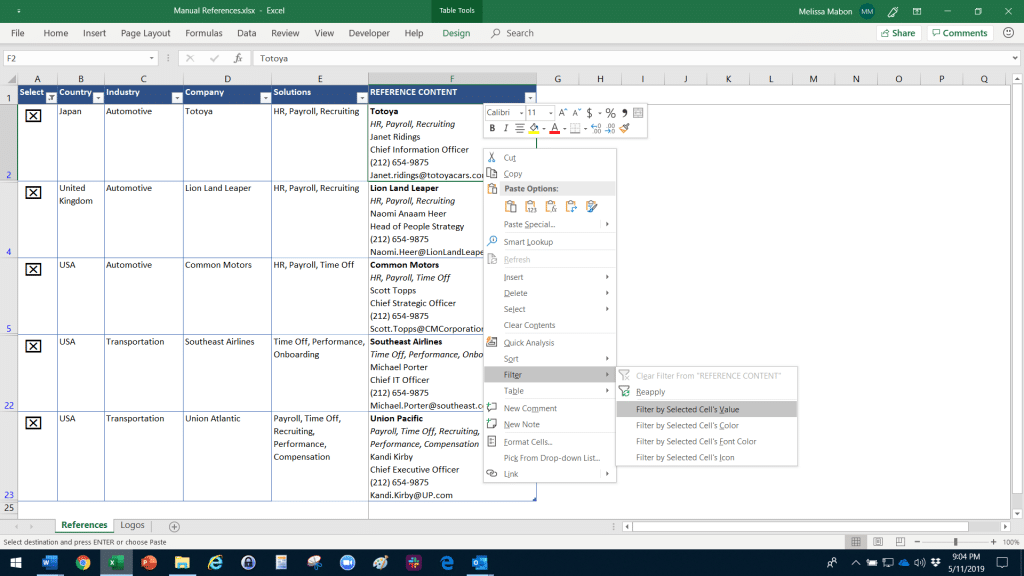Click the Increase Decimal icon
1024x576 pixels.
pos(596,128)
